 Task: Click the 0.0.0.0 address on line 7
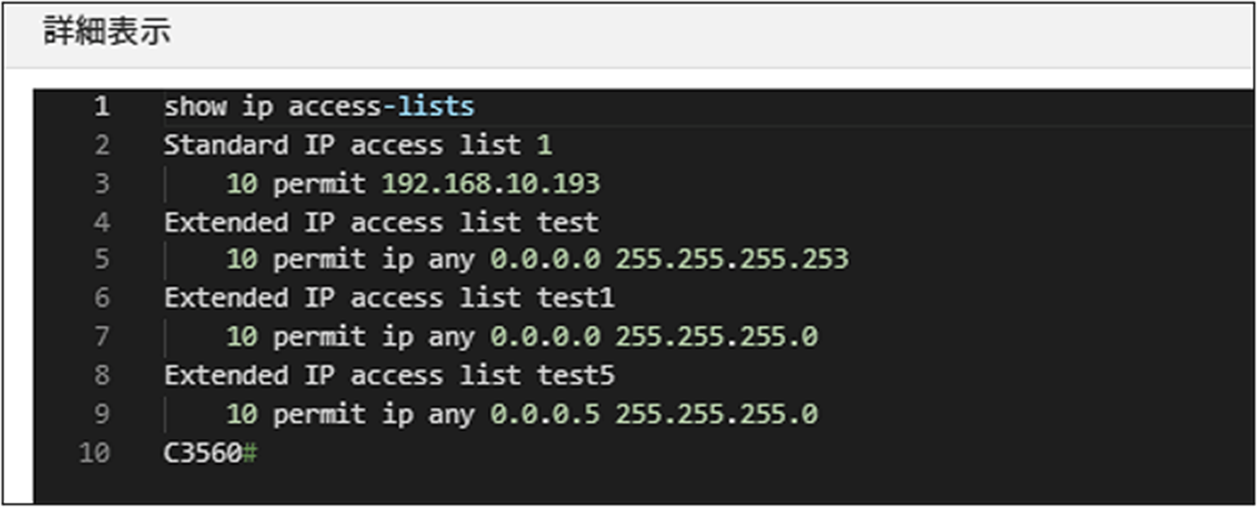[x=545, y=337]
